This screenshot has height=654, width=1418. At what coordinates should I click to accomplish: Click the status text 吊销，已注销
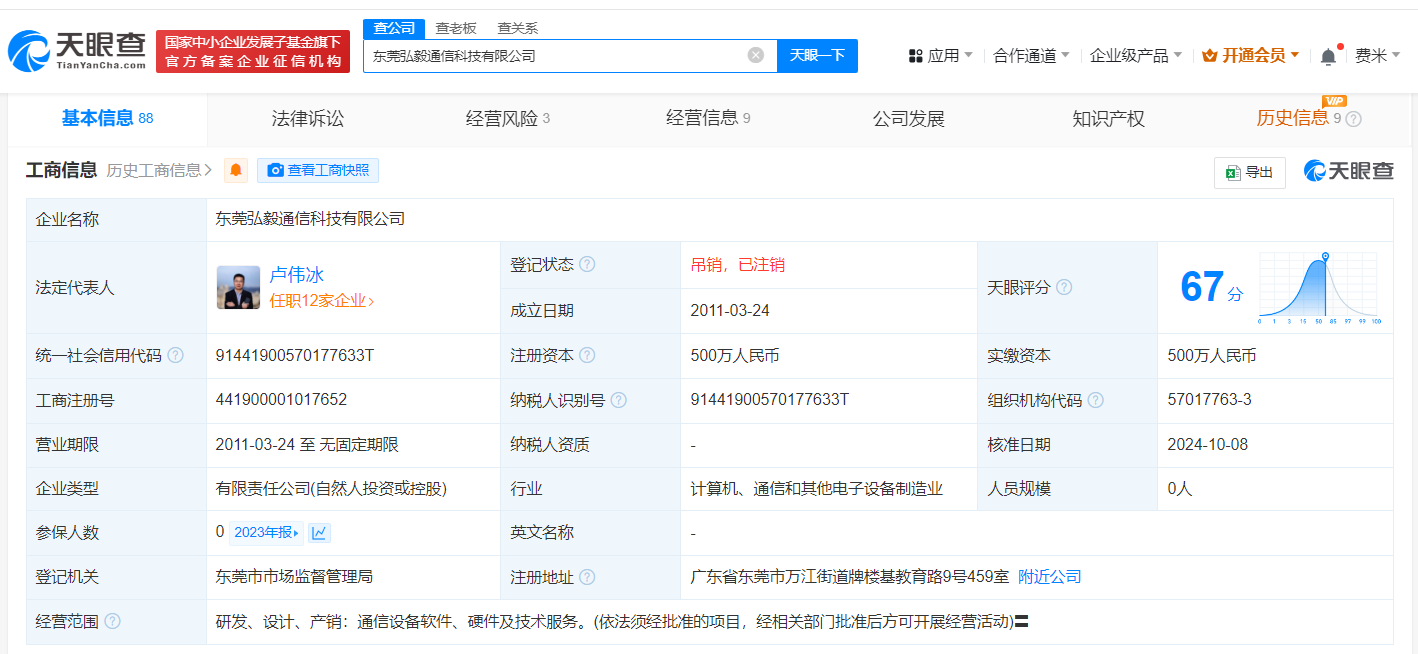pos(737,265)
